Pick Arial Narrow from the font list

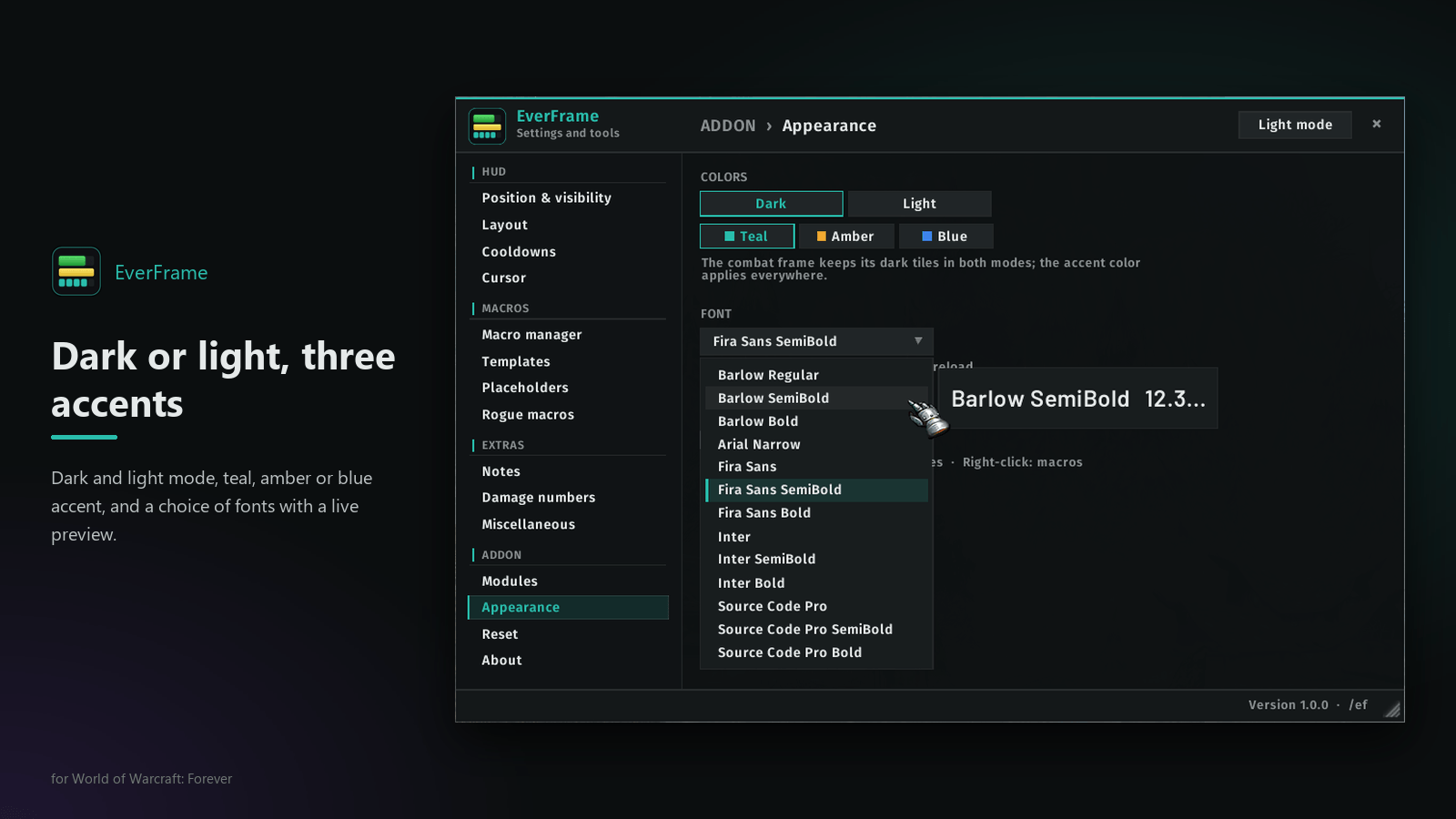click(x=816, y=444)
